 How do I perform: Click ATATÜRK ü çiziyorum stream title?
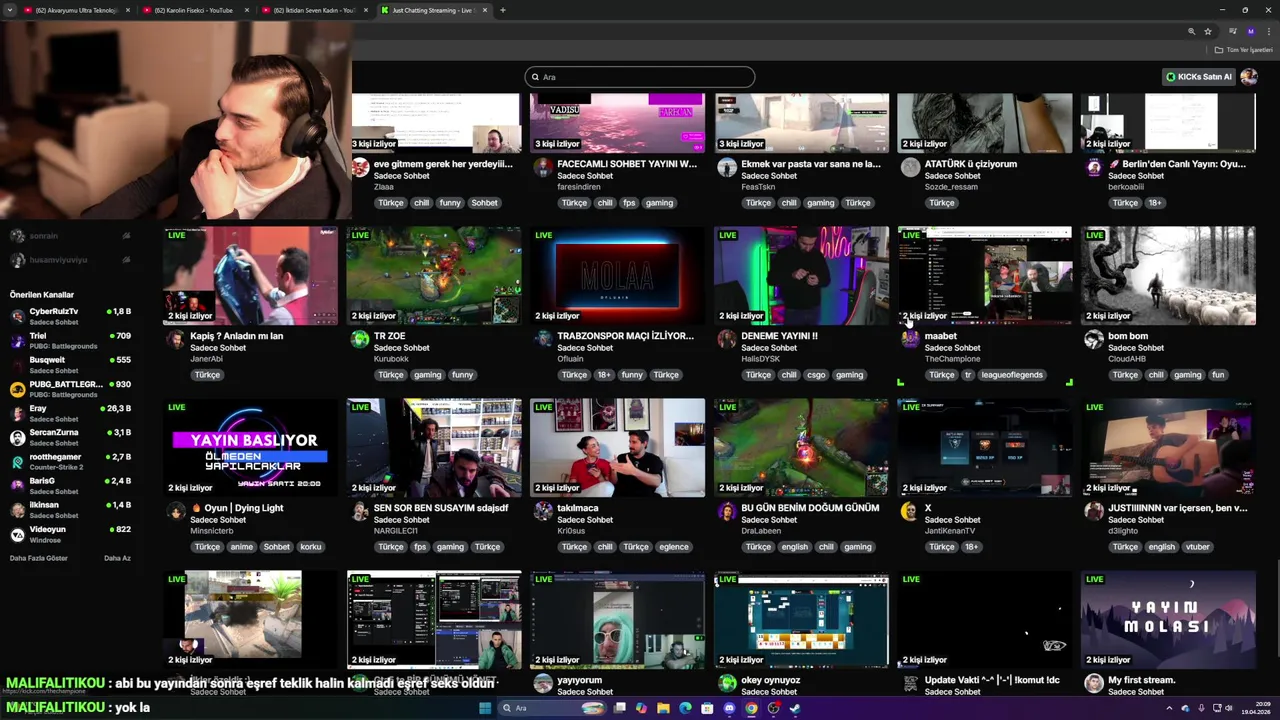coord(970,164)
